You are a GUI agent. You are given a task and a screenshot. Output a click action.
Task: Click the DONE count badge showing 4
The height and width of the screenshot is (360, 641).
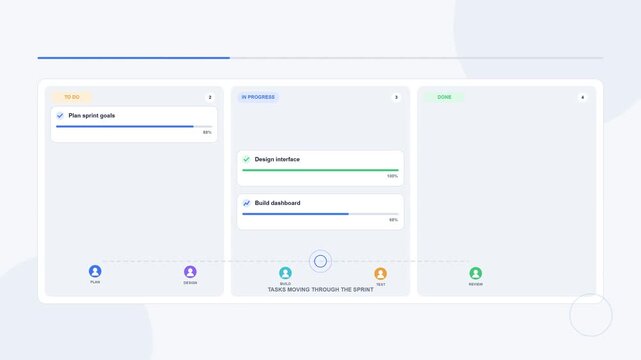click(583, 97)
